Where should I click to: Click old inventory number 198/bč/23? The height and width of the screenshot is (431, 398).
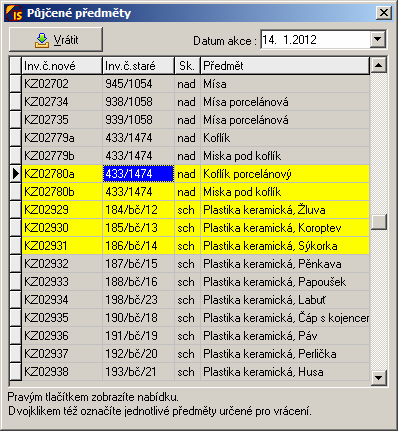138,300
